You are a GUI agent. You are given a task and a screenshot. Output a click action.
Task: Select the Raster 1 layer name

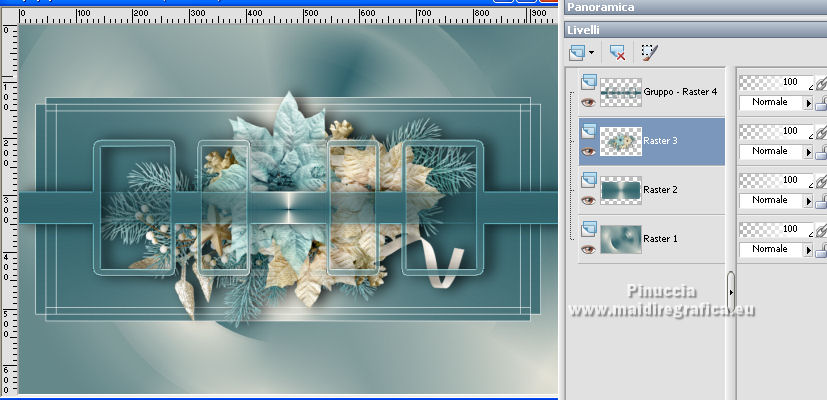(x=660, y=239)
